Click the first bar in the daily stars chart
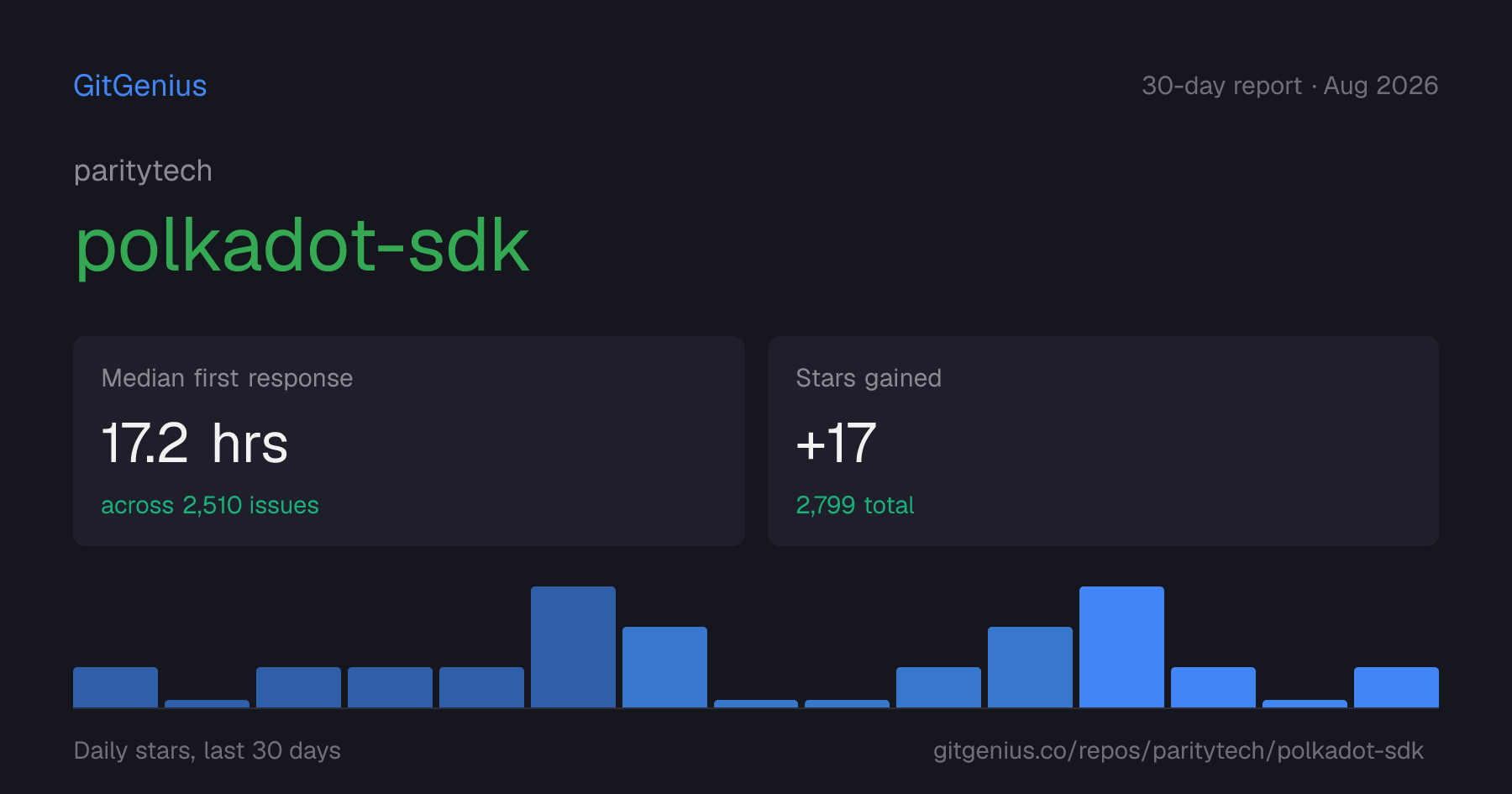Screen dimensions: 1512x794 [115, 687]
